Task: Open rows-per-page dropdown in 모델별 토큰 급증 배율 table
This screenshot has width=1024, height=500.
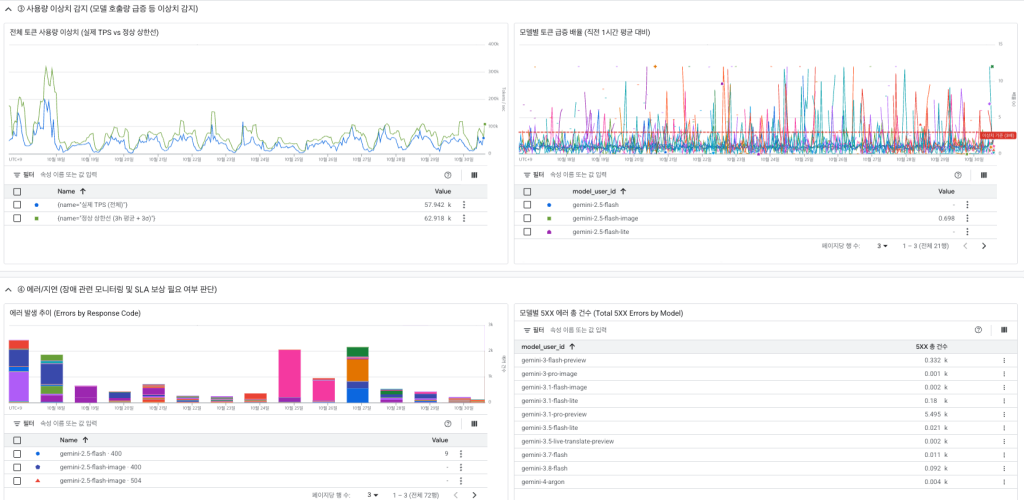Action: tap(882, 246)
